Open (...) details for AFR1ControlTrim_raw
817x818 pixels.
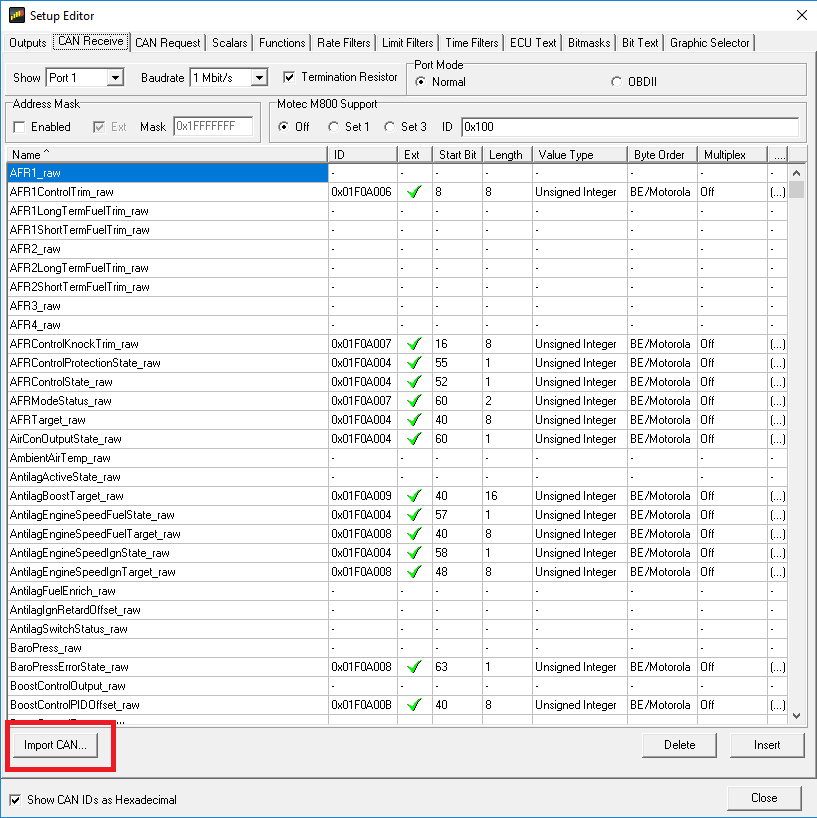click(777, 192)
